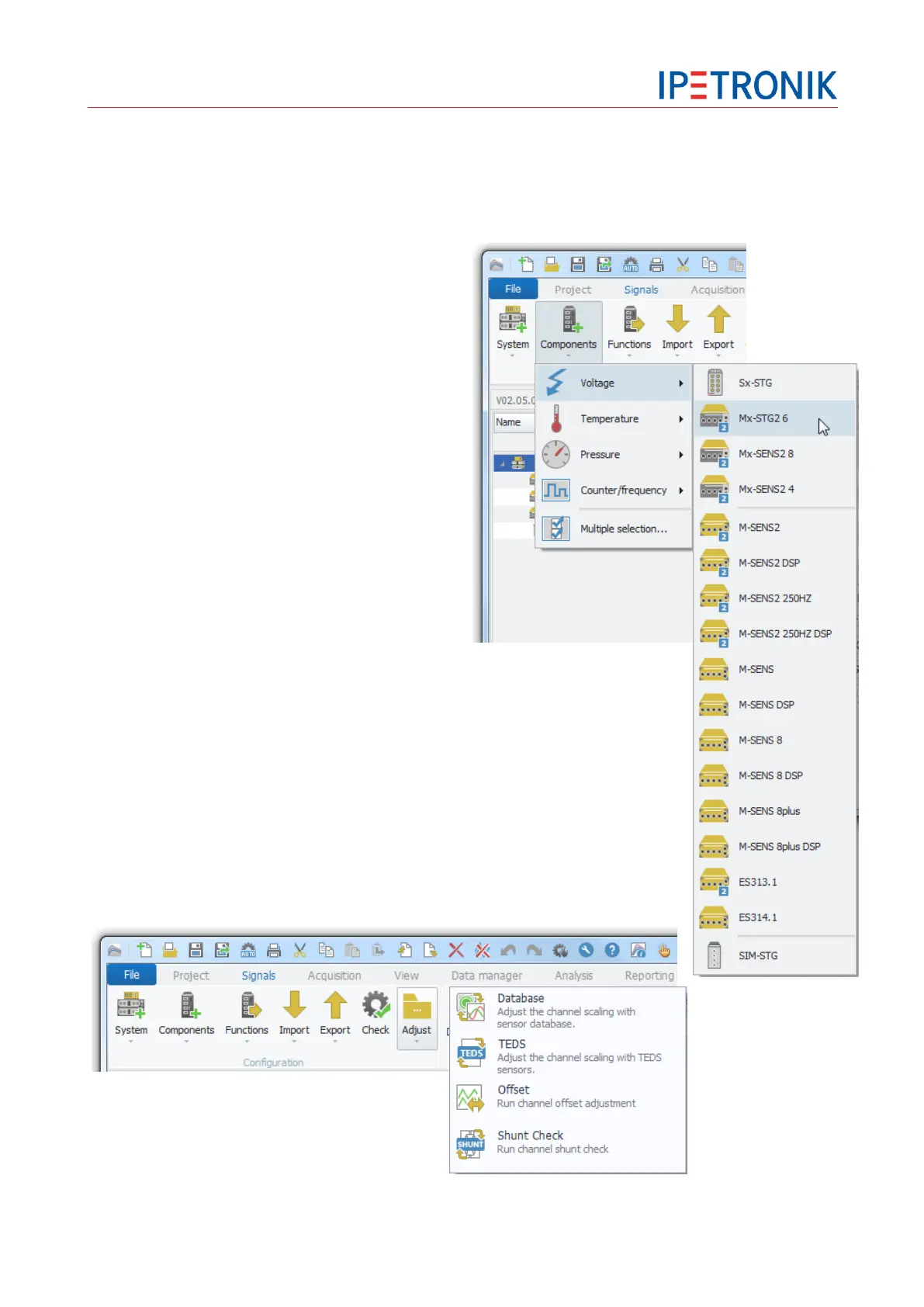This screenshot has height=1307, width=924.
Task: Choose Multiple selection… entry
Action: pyautogui.click(x=614, y=529)
